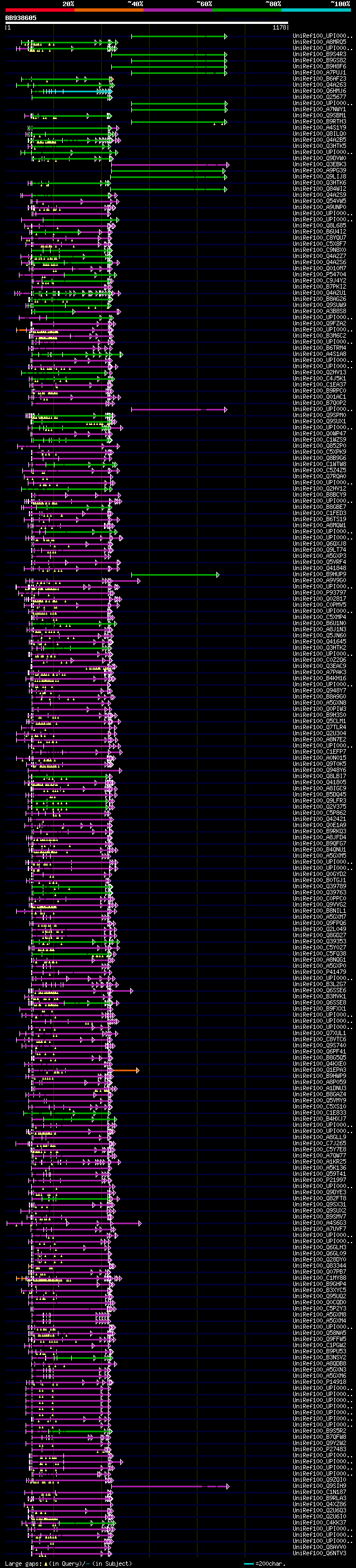Select the UniRef100_Q84WI2 label

[x=319, y=189]
